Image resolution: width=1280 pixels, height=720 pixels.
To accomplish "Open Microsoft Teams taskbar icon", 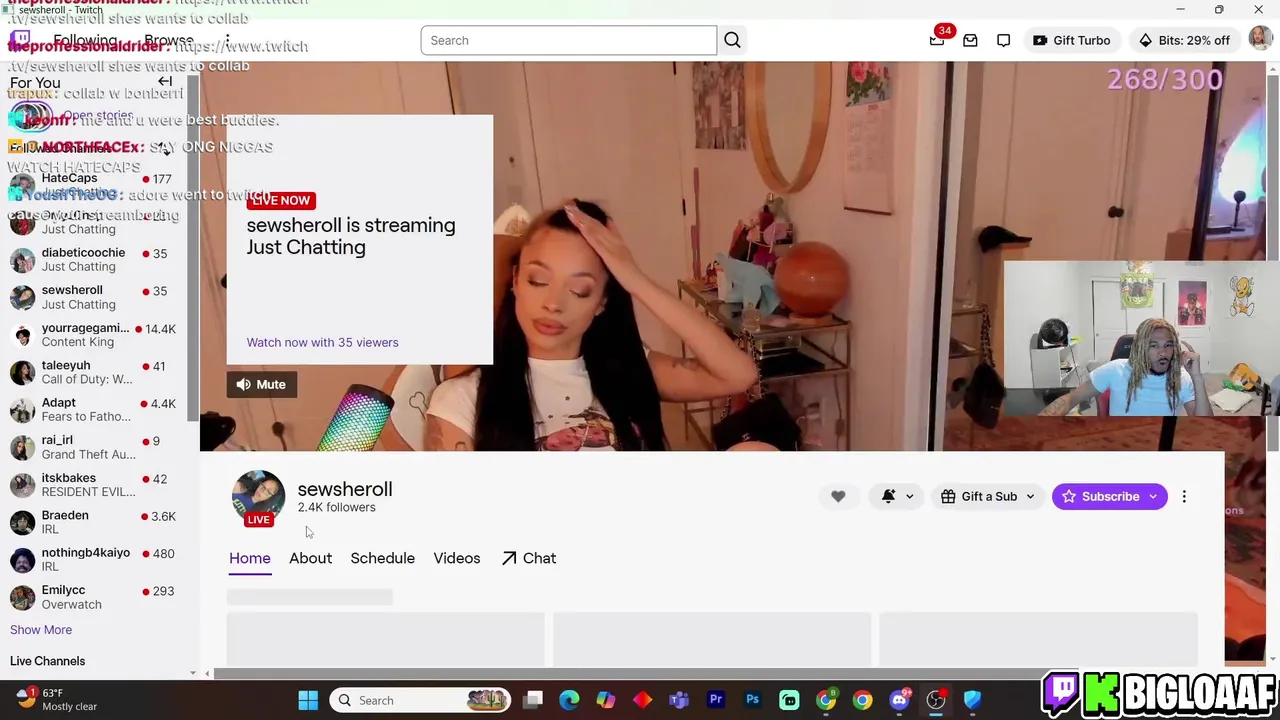I will 679,700.
